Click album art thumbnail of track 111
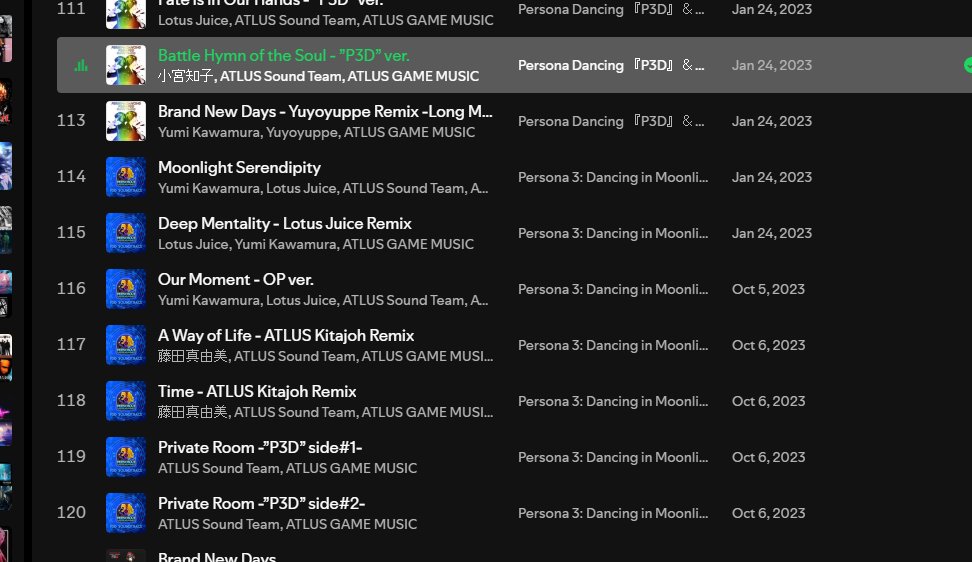 126,14
